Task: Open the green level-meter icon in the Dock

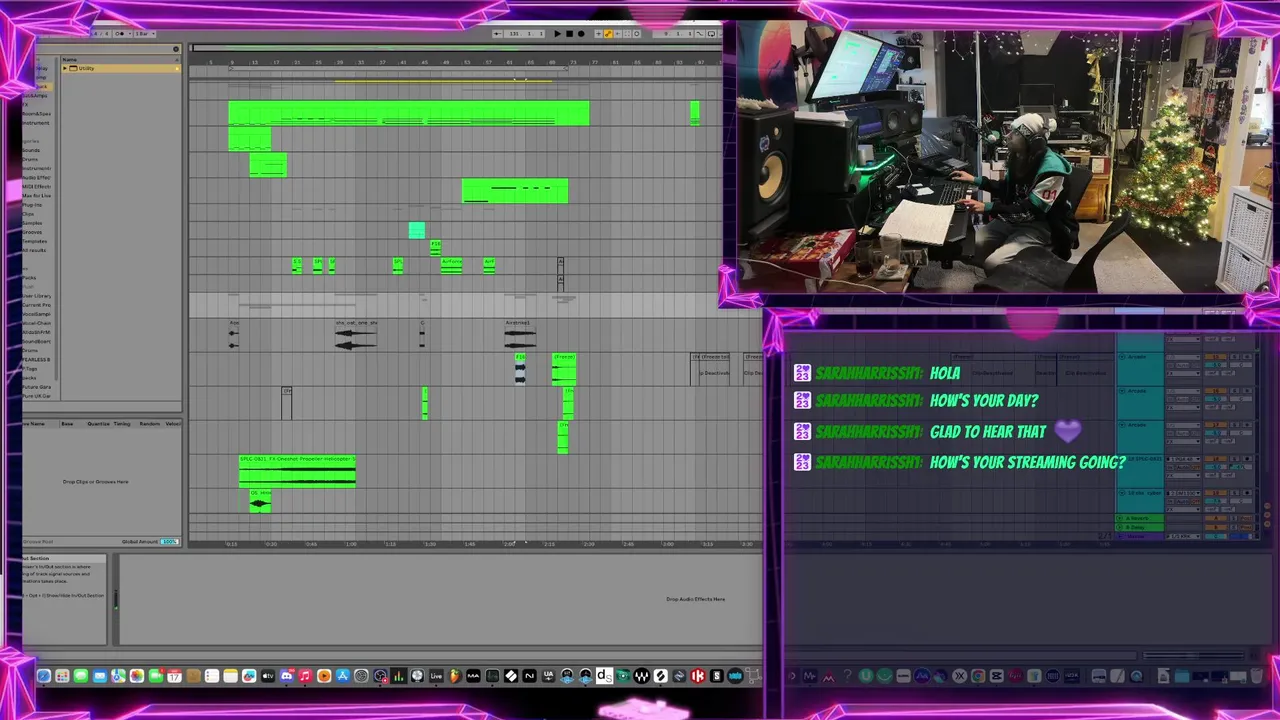Action: point(398,676)
